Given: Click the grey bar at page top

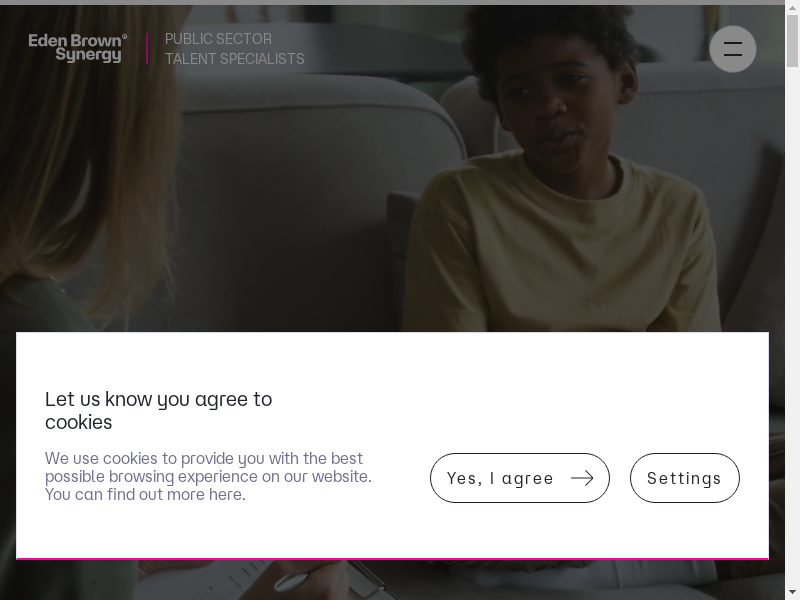Looking at the screenshot, I should (x=392, y=3).
